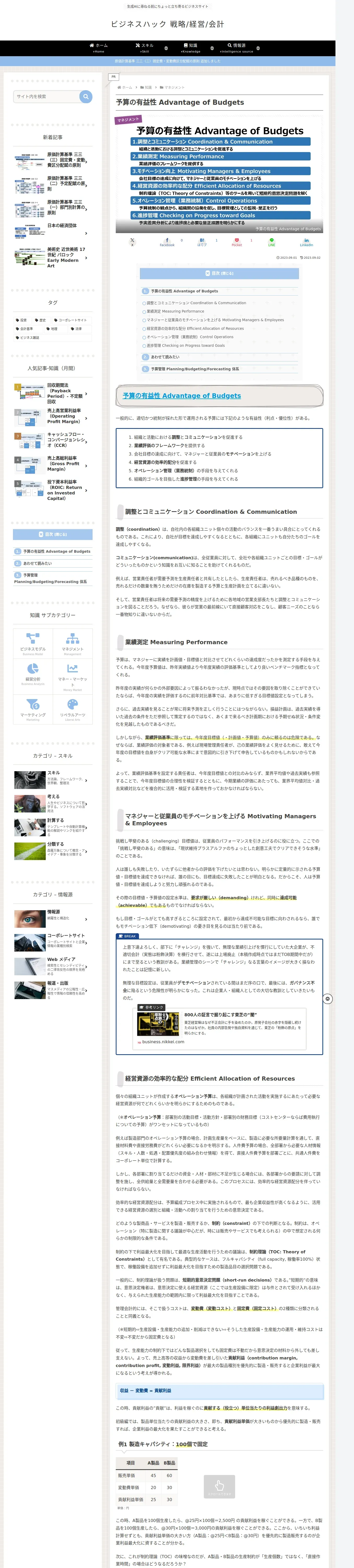The image size is (354, 1568).
Task: Bookmark the article with はてブ
Action: tap(202, 242)
